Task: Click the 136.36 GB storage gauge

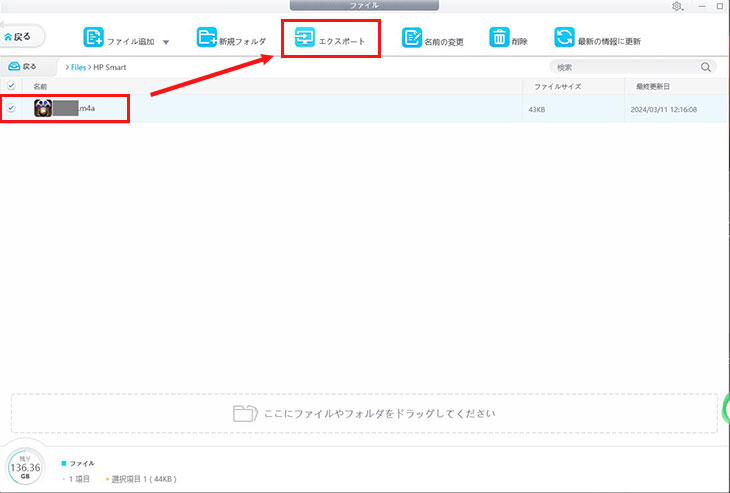Action: [25, 467]
